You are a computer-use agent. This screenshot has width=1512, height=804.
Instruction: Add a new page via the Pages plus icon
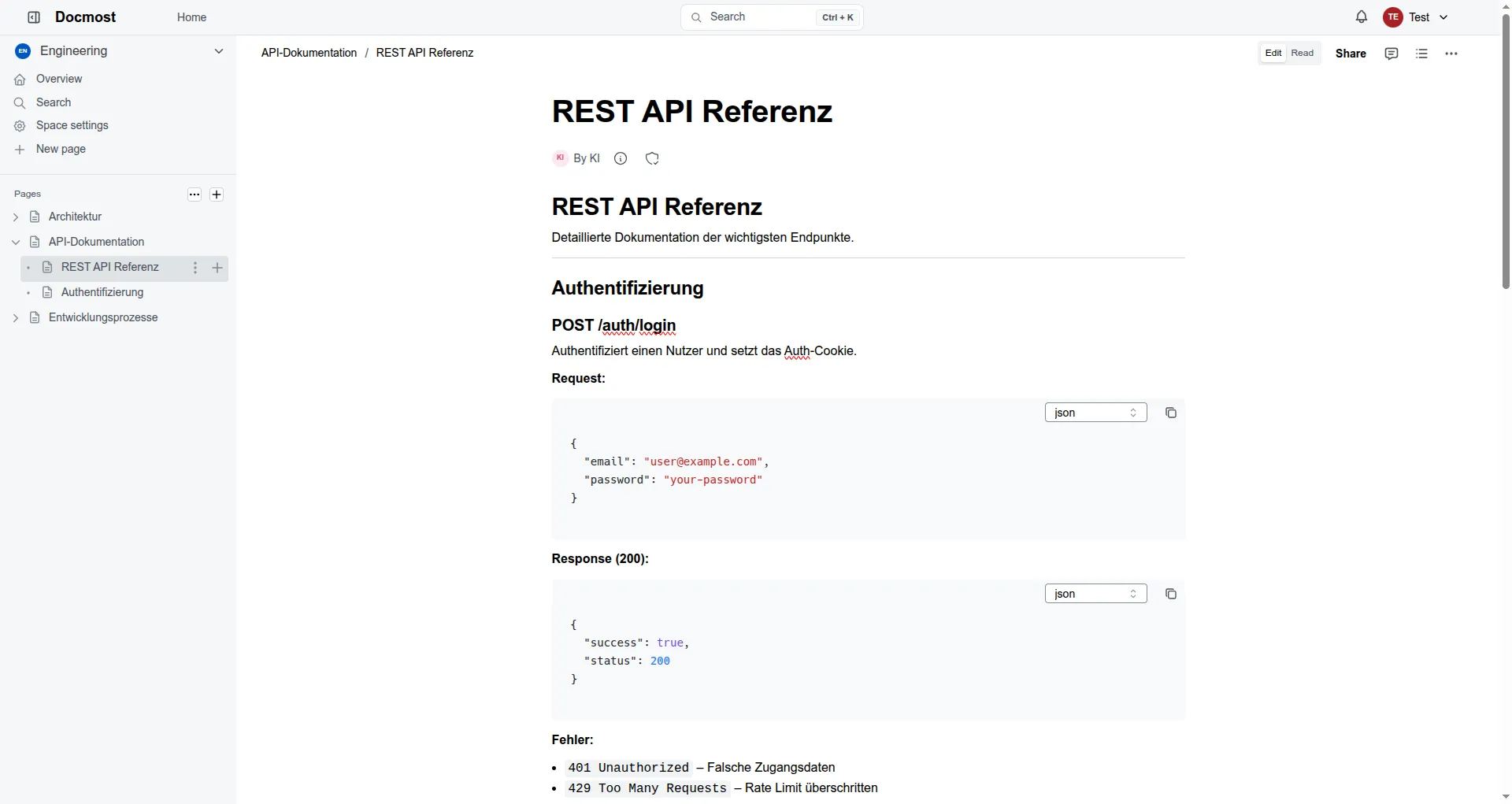217,195
